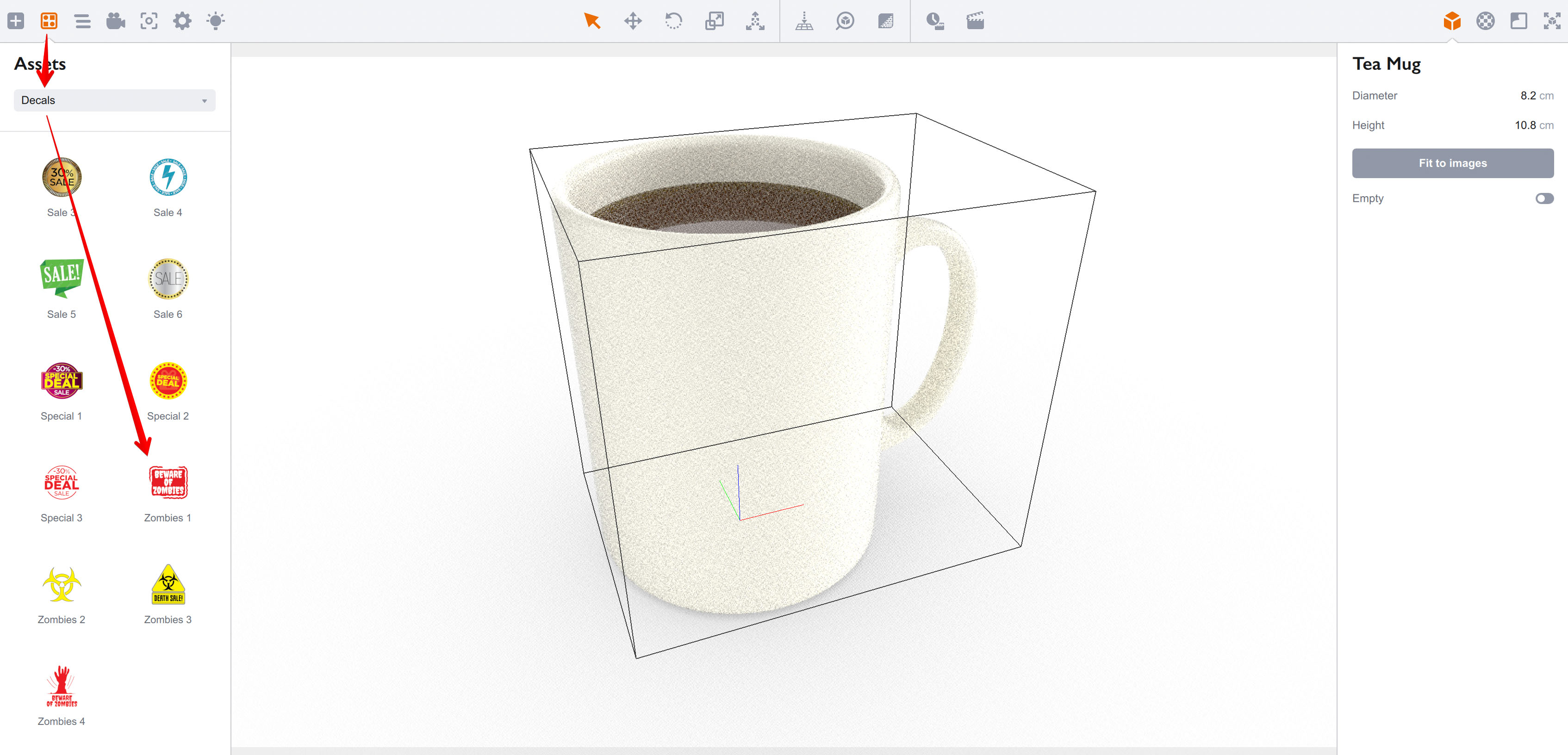
Task: Select the camera/video tool icon
Action: pos(116,21)
